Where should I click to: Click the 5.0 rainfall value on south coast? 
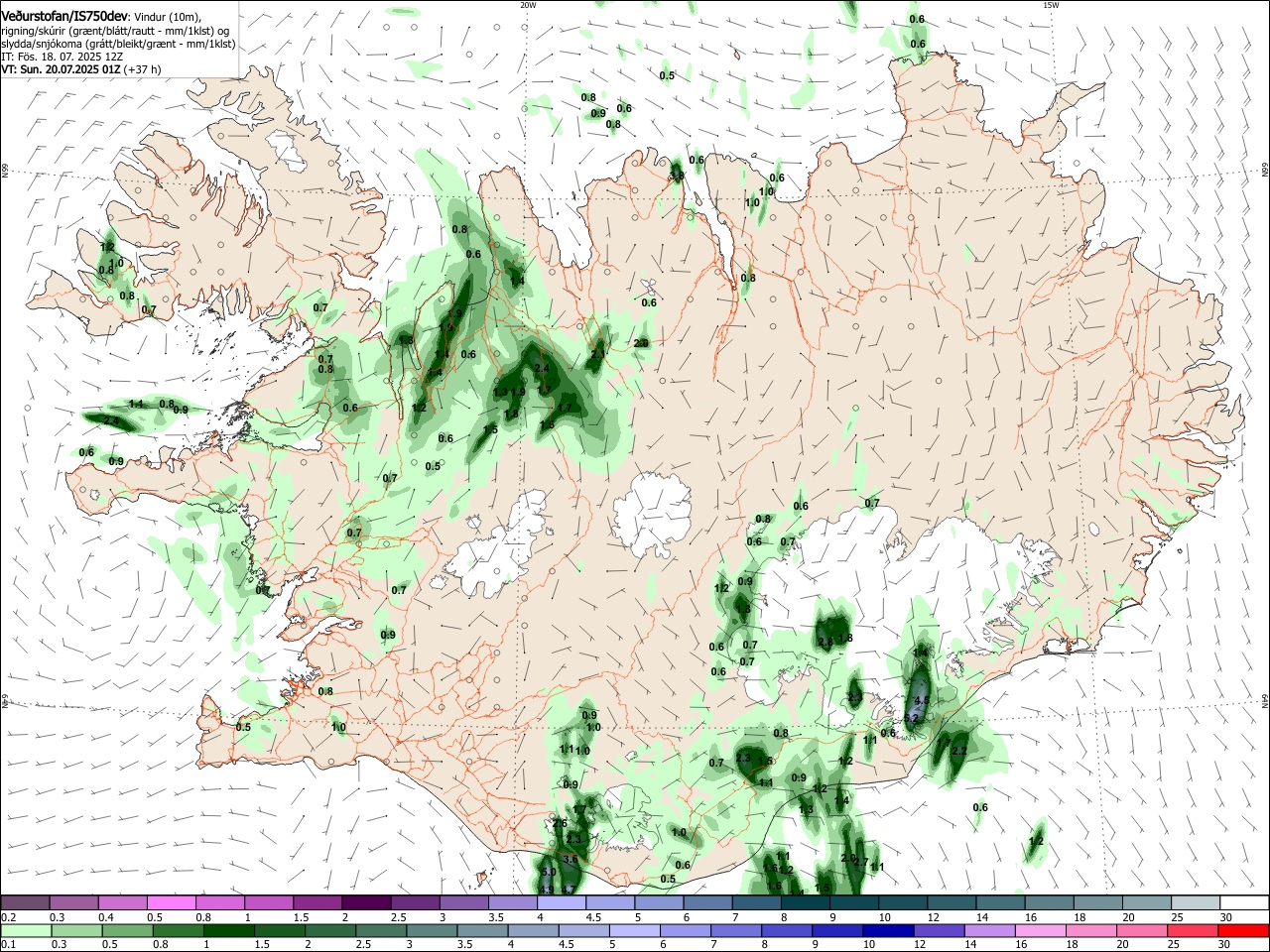click(x=549, y=872)
